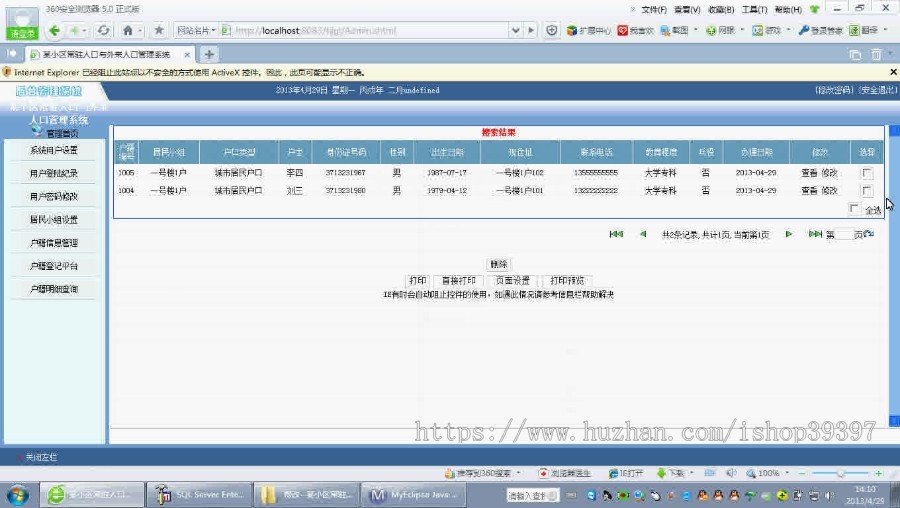Click the 翻译 translate toolbar icon
The height and width of the screenshot is (508, 900).
[864, 30]
